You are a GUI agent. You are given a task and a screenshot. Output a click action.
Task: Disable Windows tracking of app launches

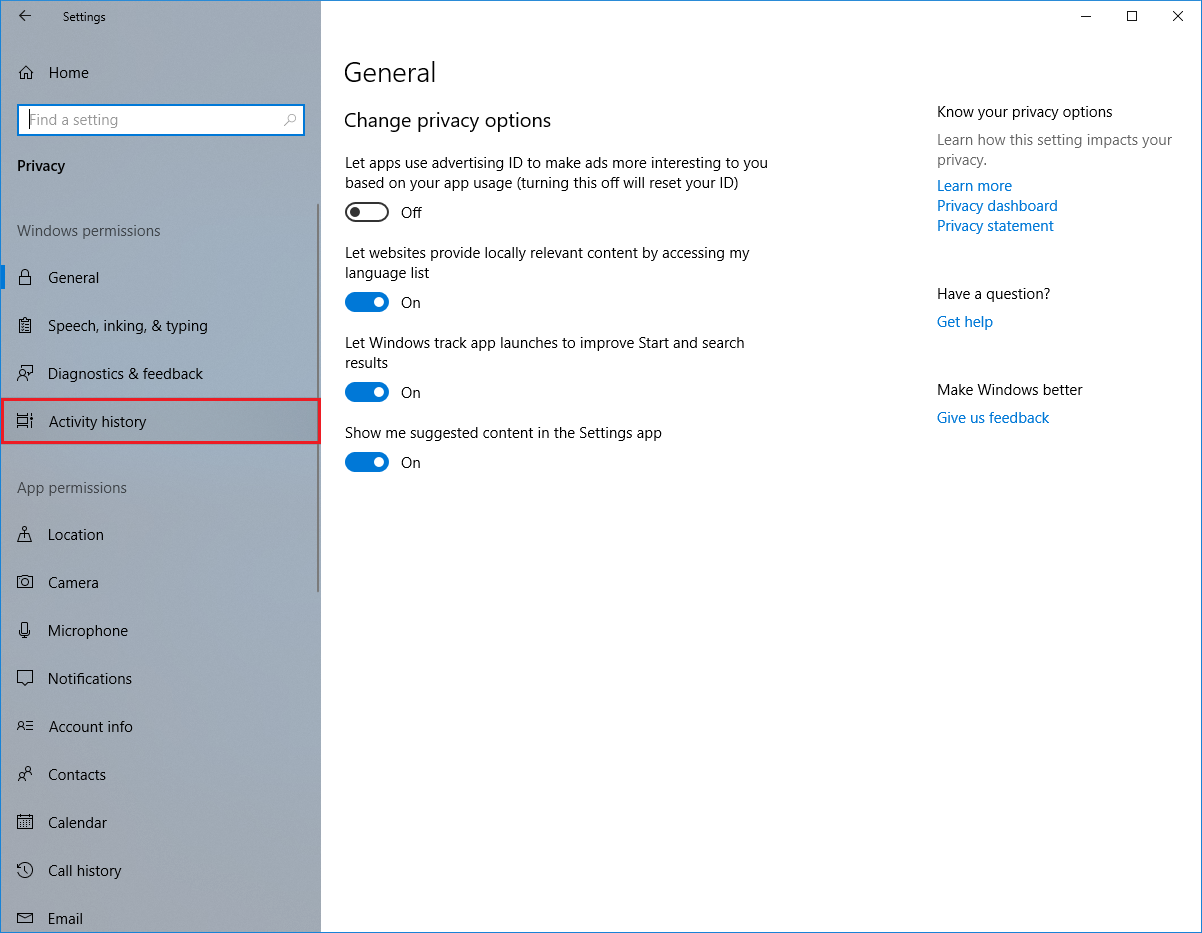click(367, 392)
